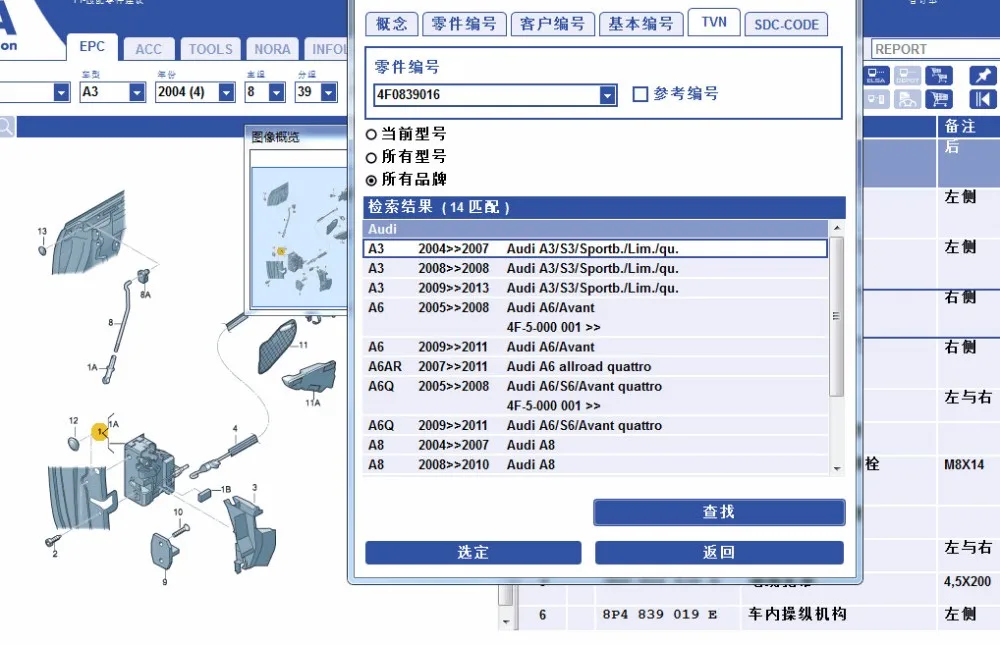1000x645 pixels.
Task: Click the 选定 confirm button
Action: click(473, 552)
